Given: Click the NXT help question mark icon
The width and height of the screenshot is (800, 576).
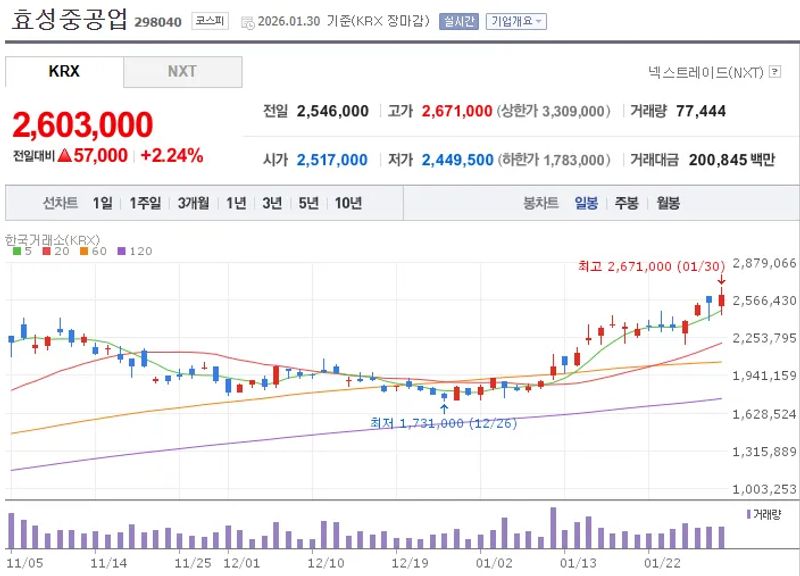Looking at the screenshot, I should pos(775,72).
